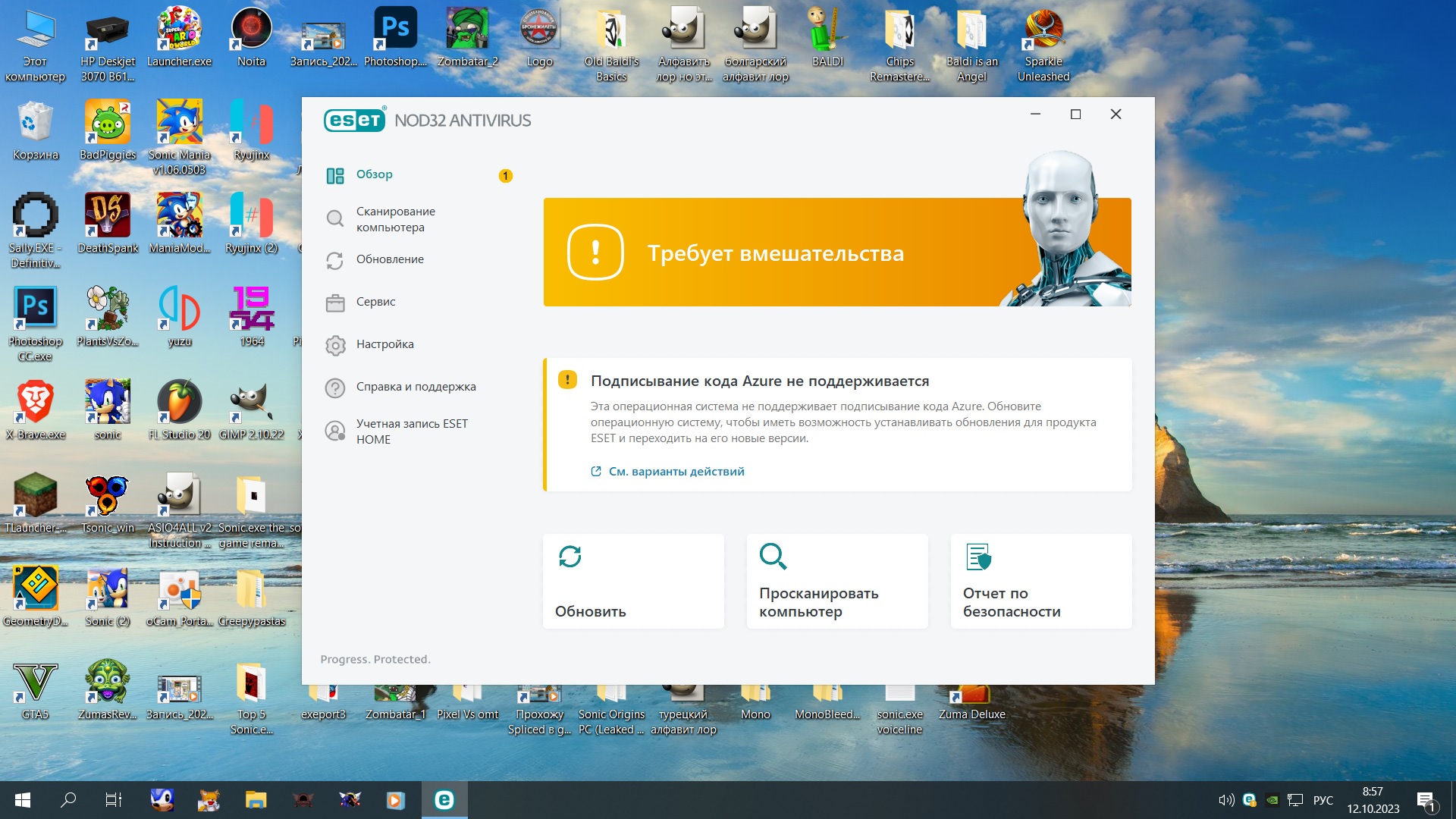Select the Logo desktop icon
The height and width of the screenshot is (819, 1456).
click(539, 38)
